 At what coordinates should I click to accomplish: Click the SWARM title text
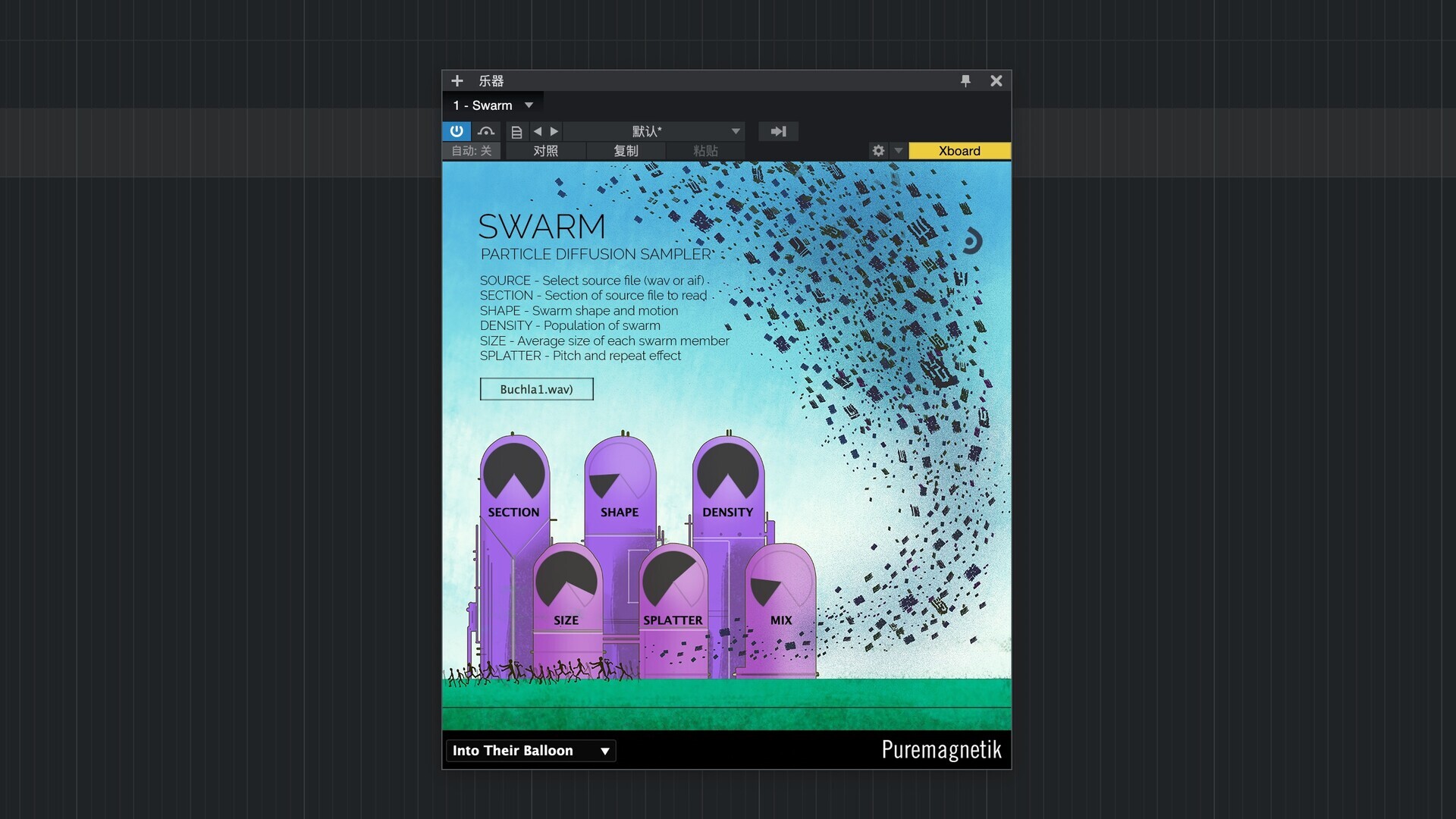[x=542, y=227]
